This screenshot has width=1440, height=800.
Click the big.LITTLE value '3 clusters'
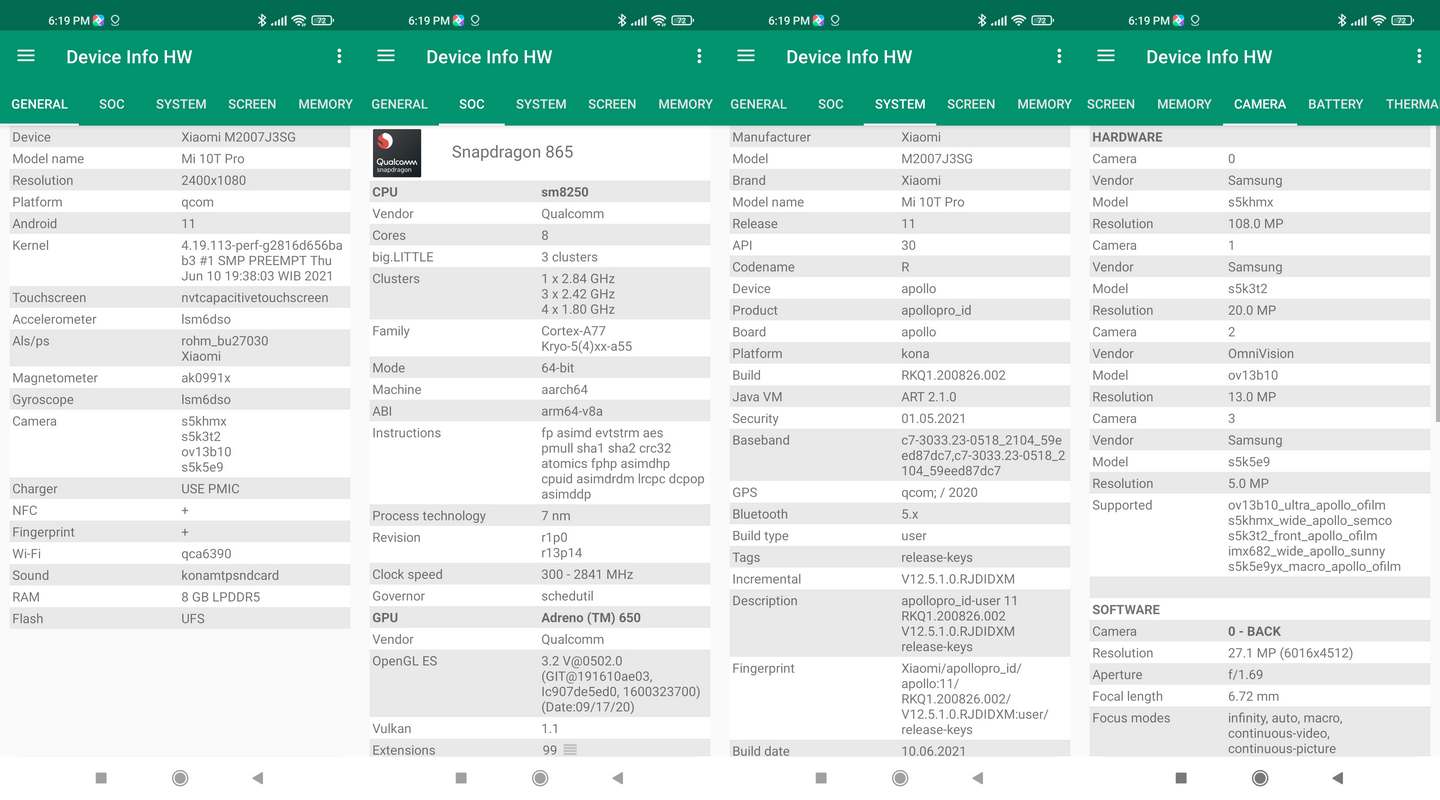pos(569,257)
